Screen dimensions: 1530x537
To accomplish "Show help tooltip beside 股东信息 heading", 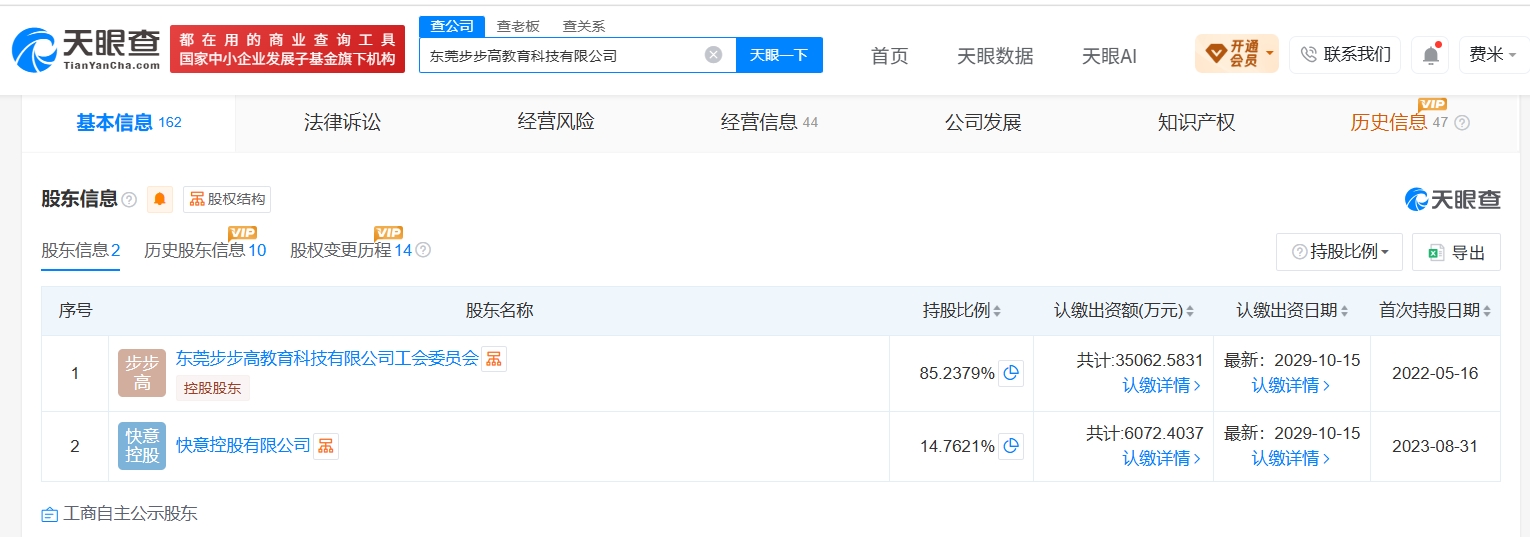I will [129, 200].
